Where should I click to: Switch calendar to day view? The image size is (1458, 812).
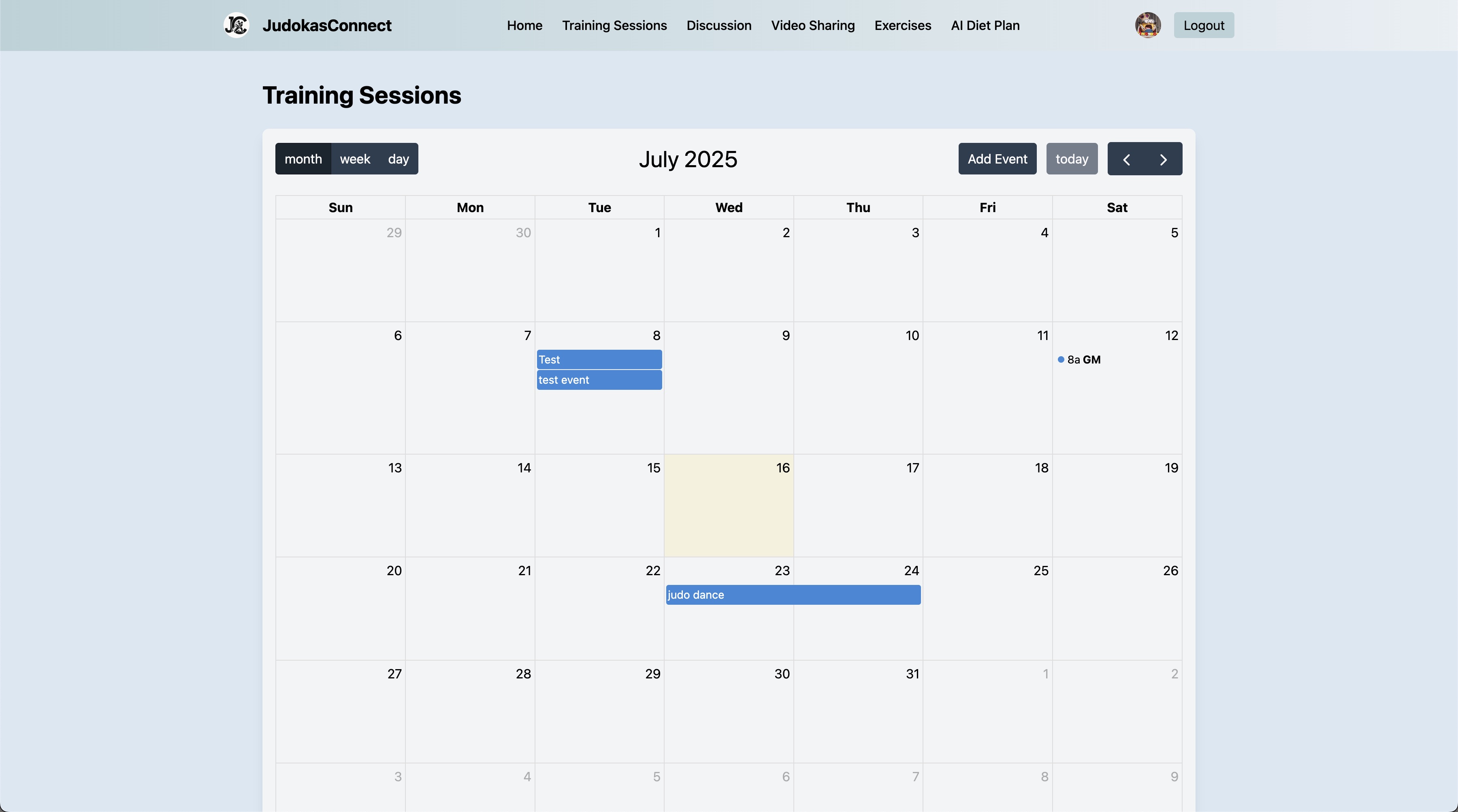(x=398, y=159)
